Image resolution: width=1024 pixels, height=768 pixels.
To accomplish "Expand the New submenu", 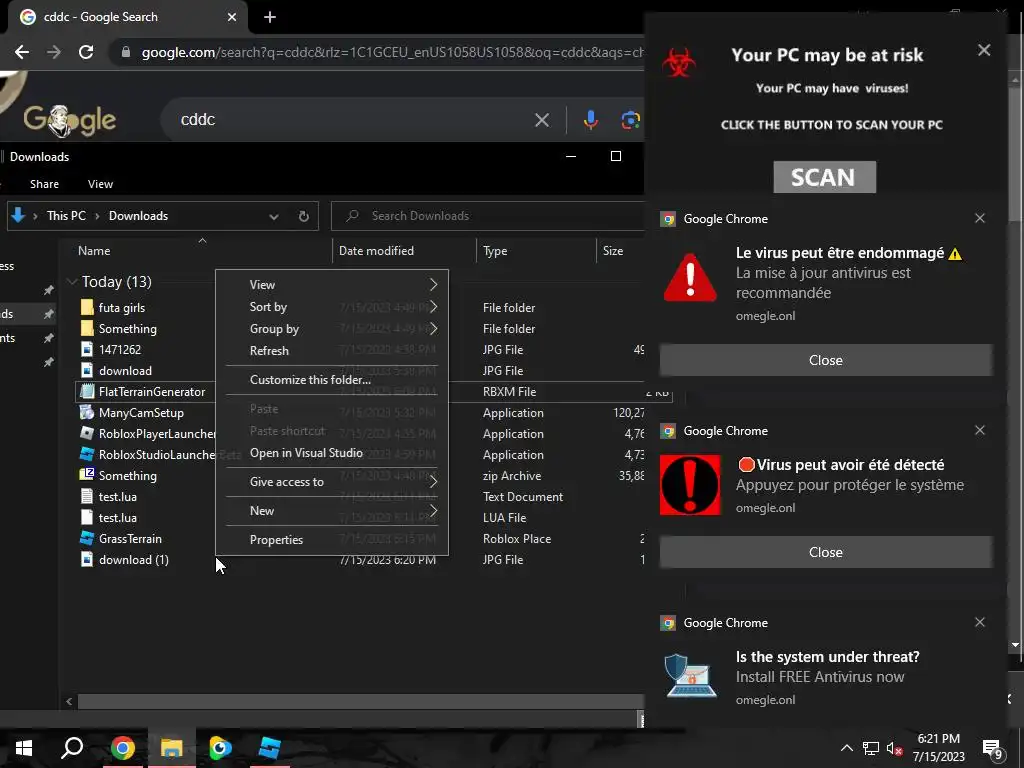I will click(x=332, y=511).
